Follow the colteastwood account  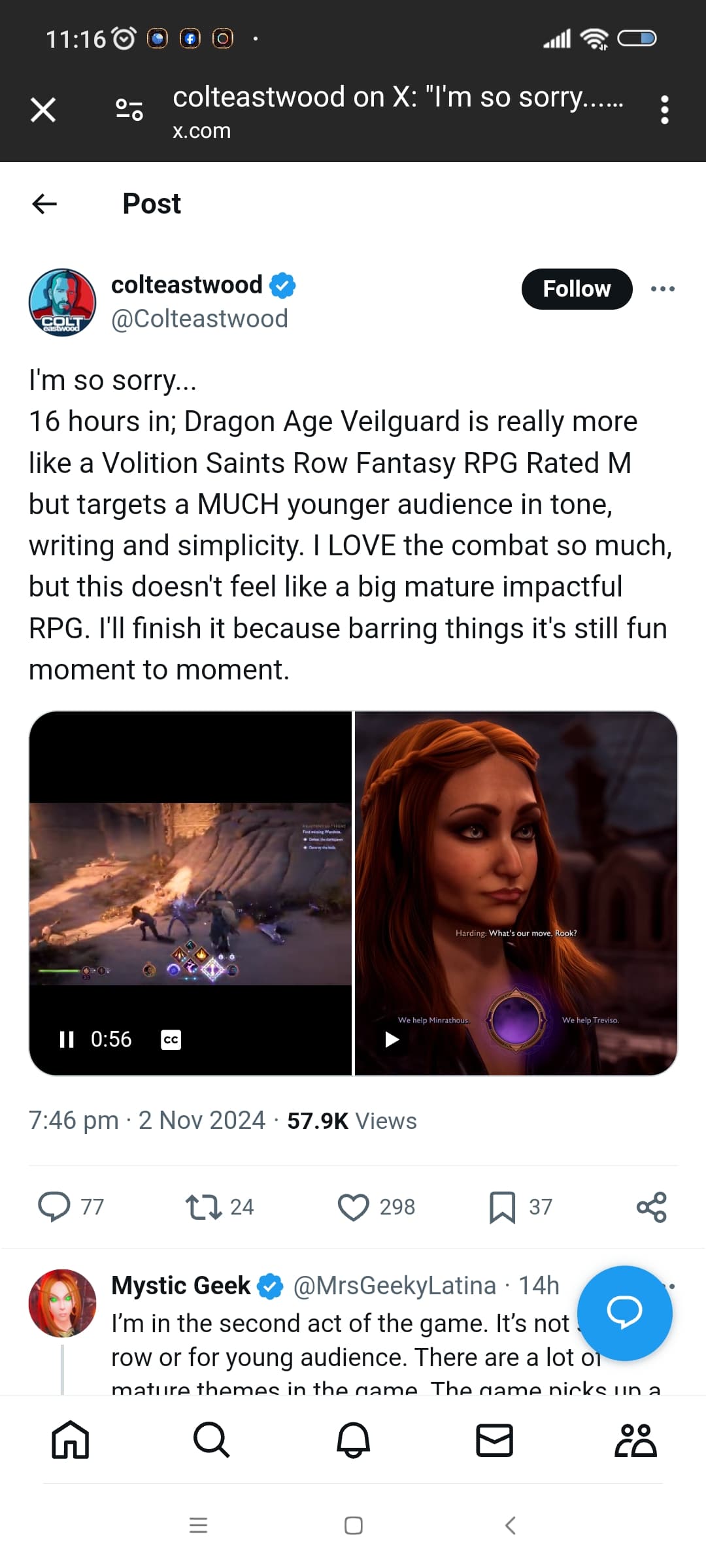[x=577, y=289]
